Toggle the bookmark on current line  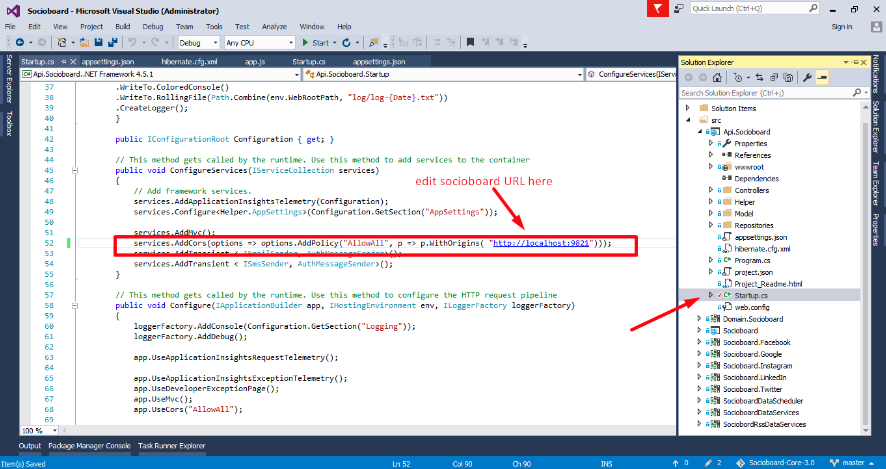pyautogui.click(x=470, y=42)
